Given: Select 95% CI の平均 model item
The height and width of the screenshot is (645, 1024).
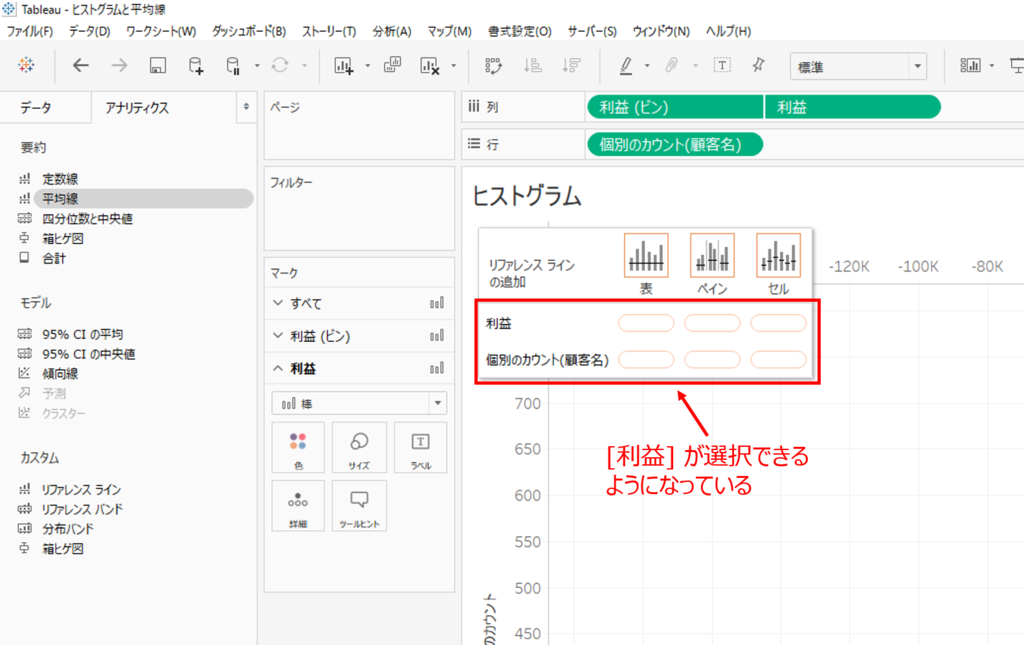Looking at the screenshot, I should (82, 334).
